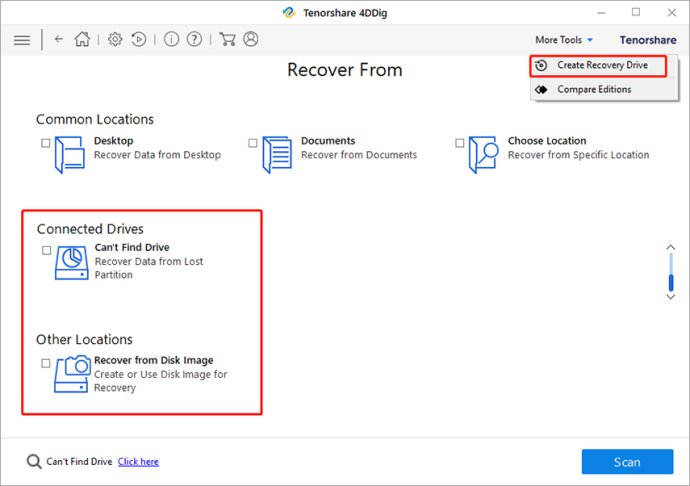Viewport: 690px width, 486px height.
Task: Click the scroll up chevron
Action: 671,247
